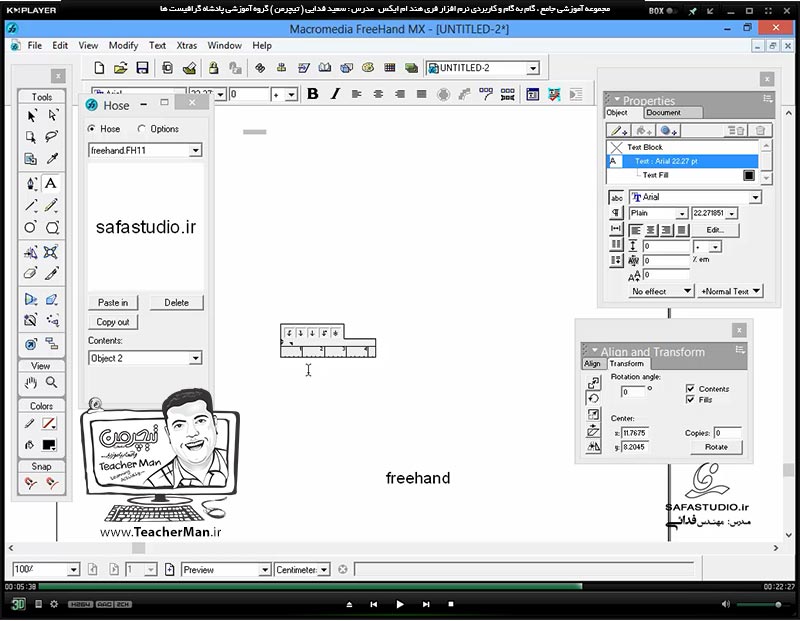The height and width of the screenshot is (621, 800).
Task: Open the Centimeters units dropdown
Action: pyautogui.click(x=324, y=570)
